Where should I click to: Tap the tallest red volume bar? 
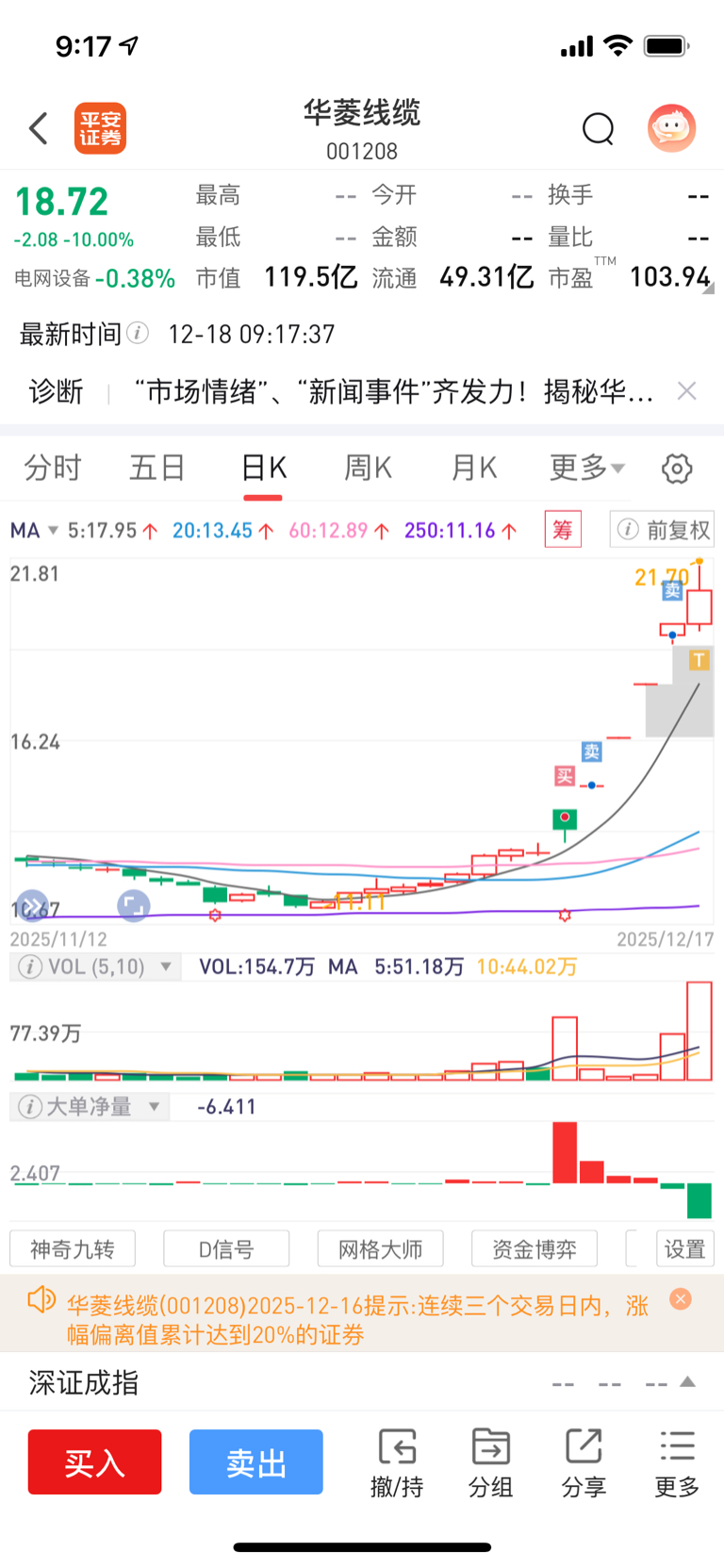point(699,1031)
